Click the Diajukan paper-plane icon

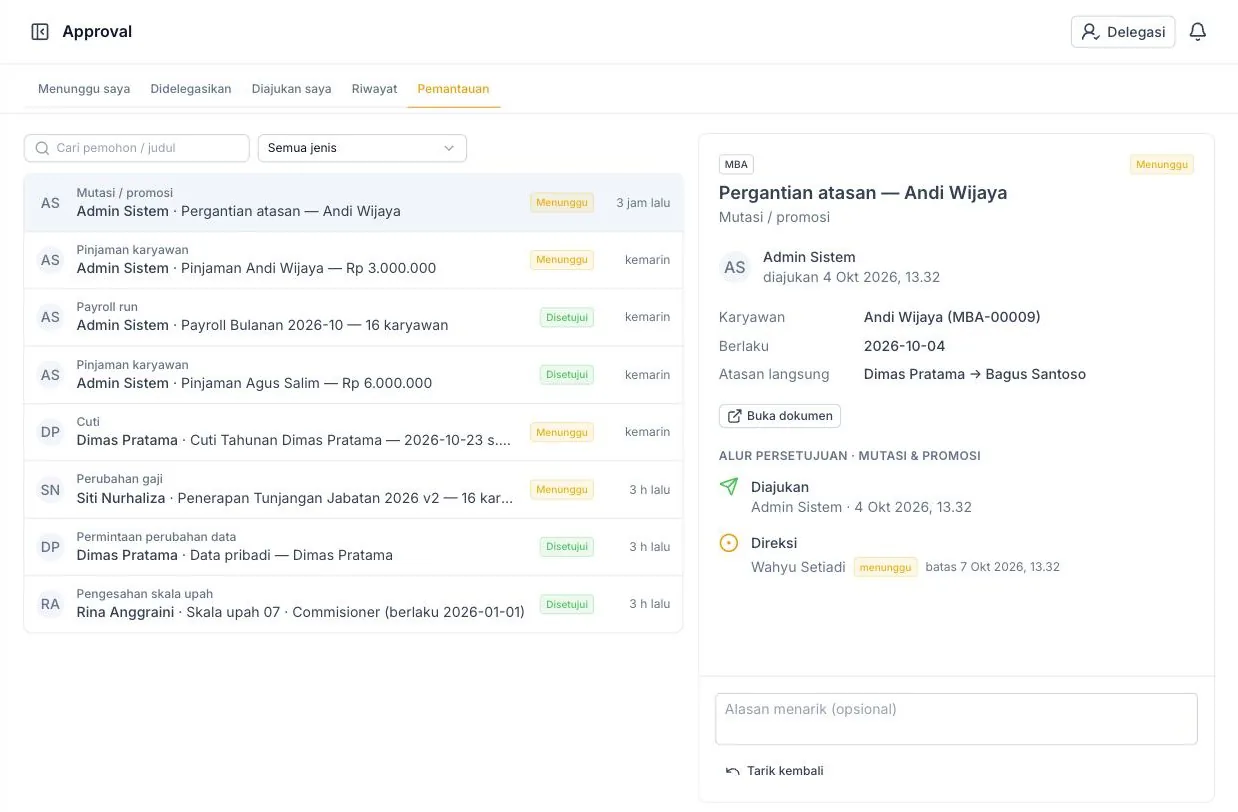(x=729, y=487)
